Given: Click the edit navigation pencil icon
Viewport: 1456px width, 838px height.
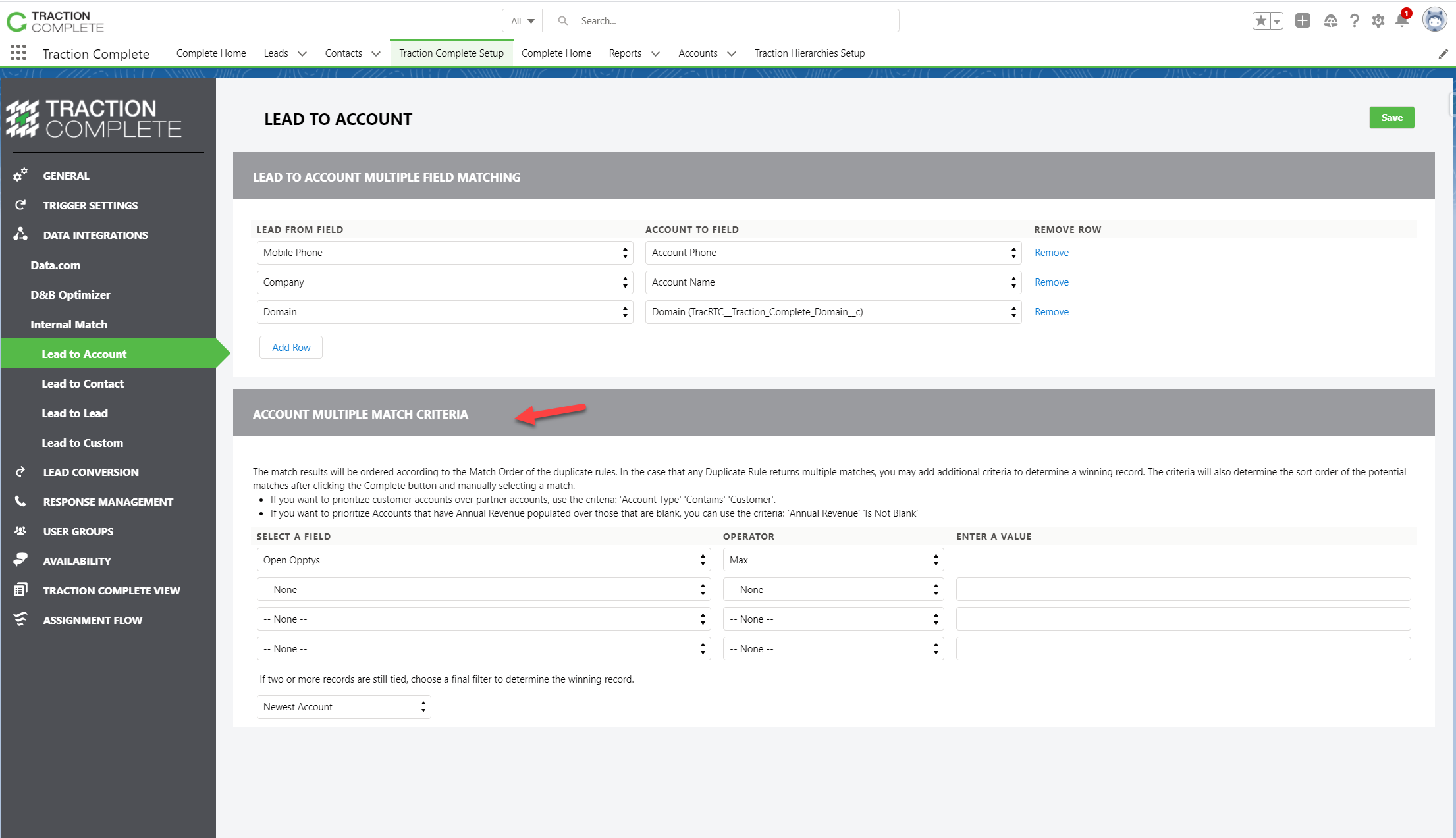Looking at the screenshot, I should pos(1443,54).
